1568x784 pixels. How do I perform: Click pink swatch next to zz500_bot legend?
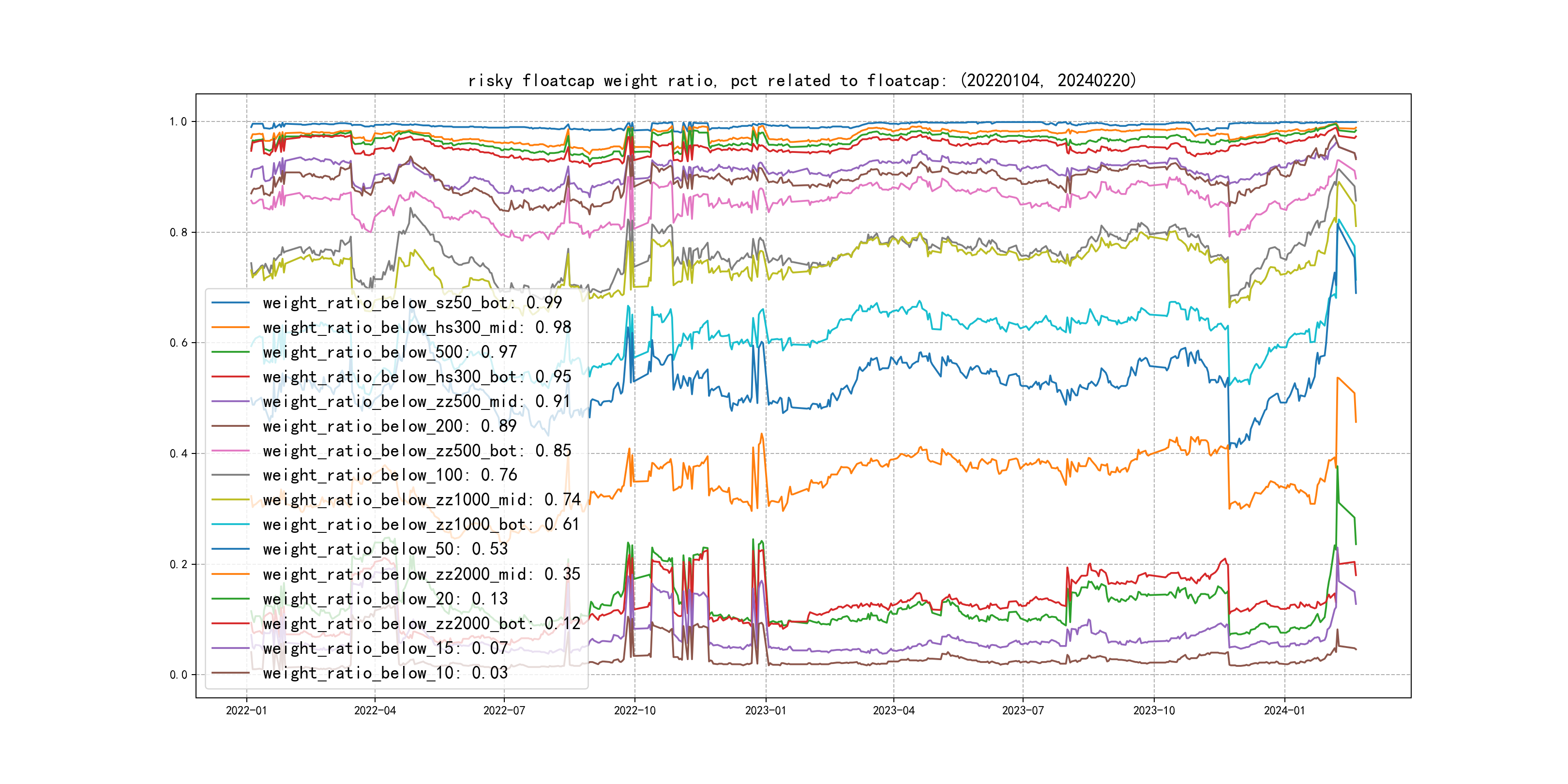(231, 451)
